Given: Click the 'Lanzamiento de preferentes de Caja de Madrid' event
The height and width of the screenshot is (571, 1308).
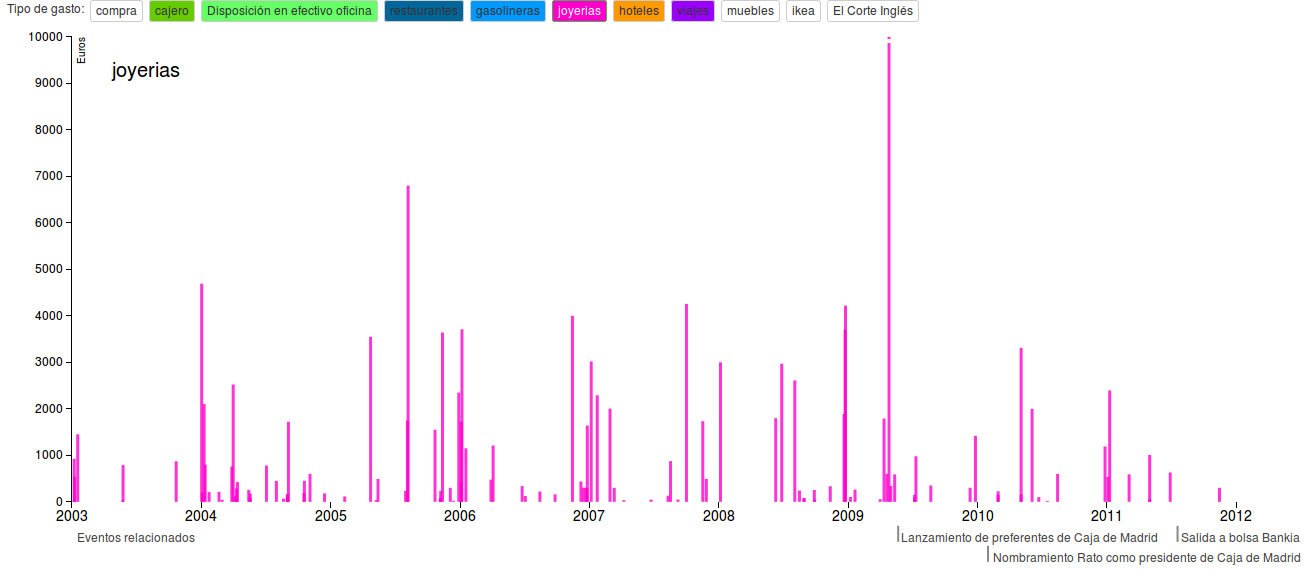Looking at the screenshot, I should (1029, 538).
